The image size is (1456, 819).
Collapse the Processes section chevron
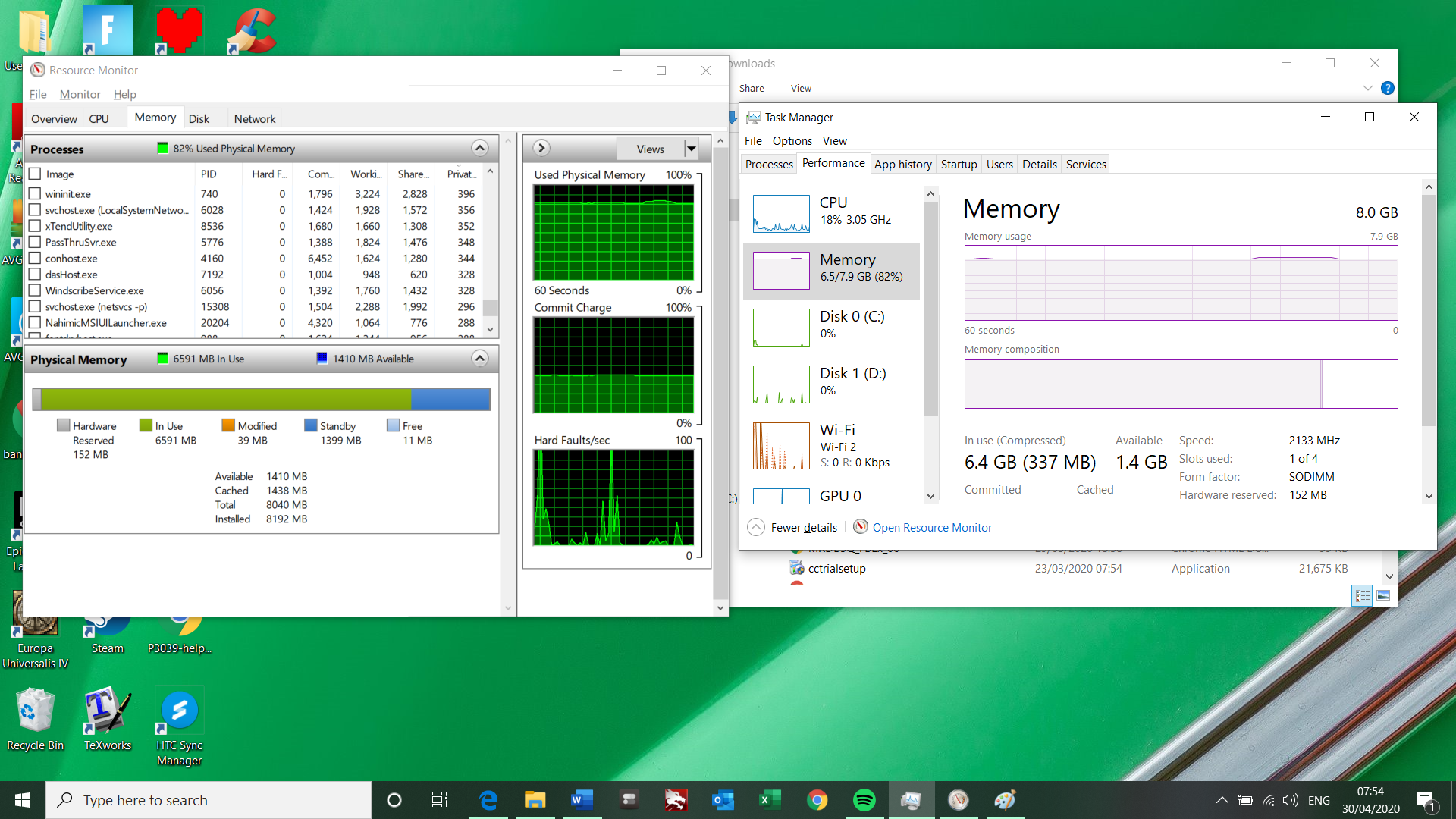[x=480, y=148]
